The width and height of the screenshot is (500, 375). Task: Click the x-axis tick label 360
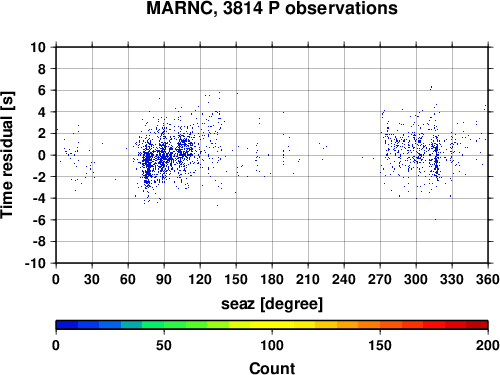[x=488, y=279]
